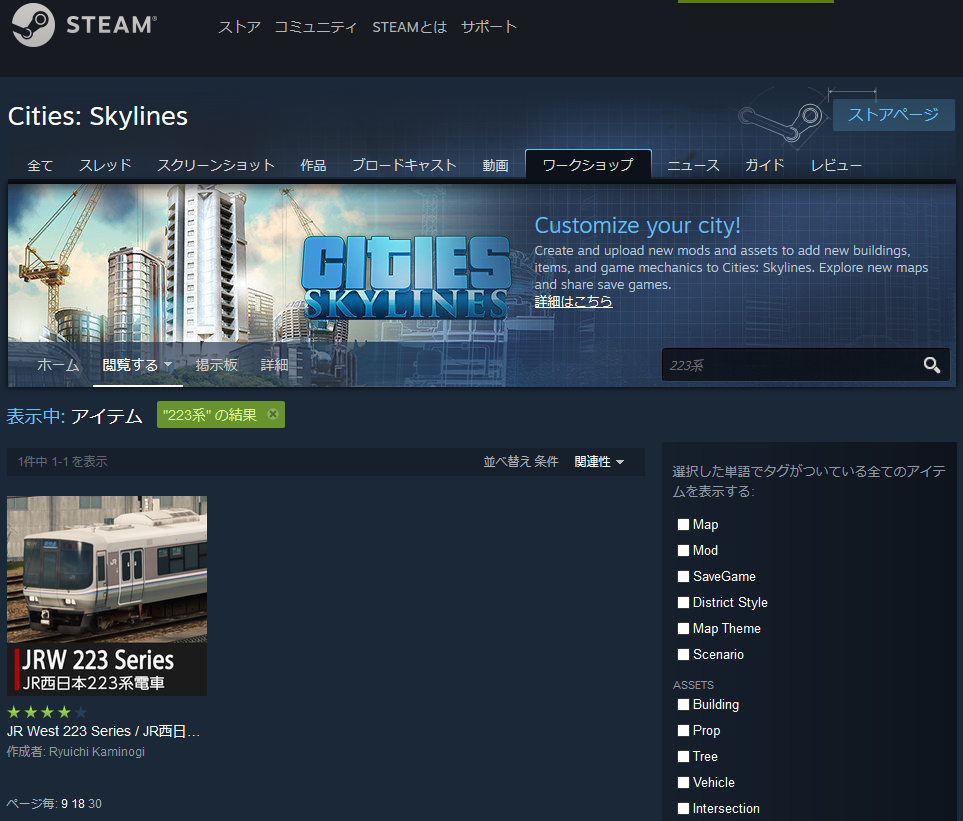Screen dimensions: 963x821
Task: Open the JRW 223 Series thumbnail
Action: [107, 596]
